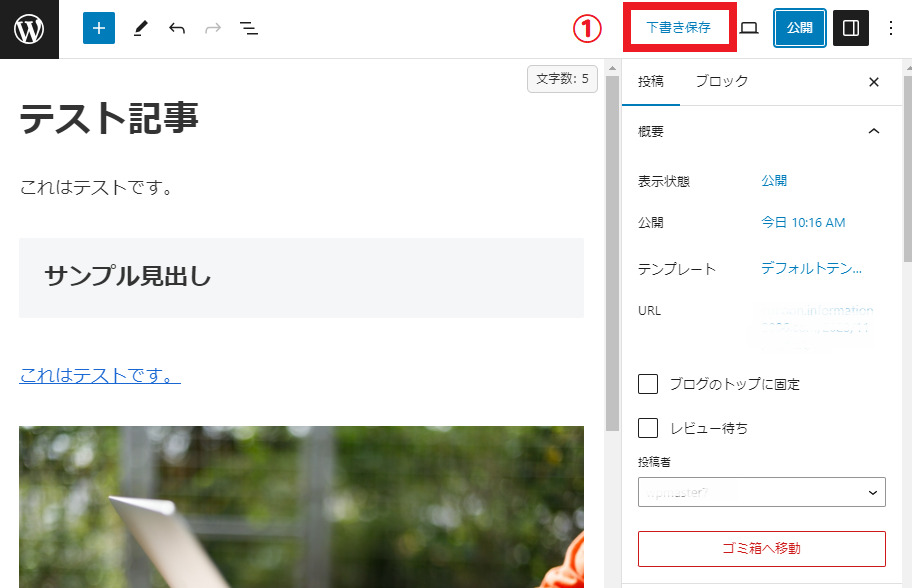The image size is (912, 588).
Task: Check the レビュー待ち checkbox
Action: coord(648,428)
